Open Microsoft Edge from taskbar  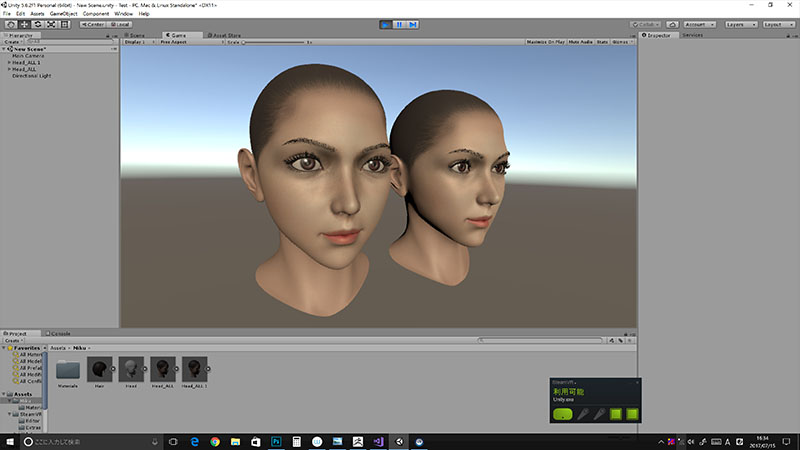click(x=194, y=442)
